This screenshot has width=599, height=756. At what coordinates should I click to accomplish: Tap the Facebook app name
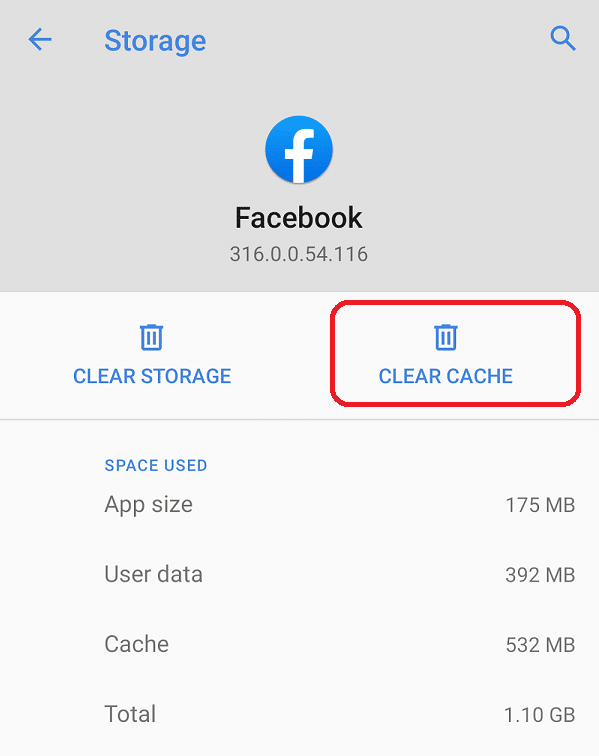pos(299,217)
